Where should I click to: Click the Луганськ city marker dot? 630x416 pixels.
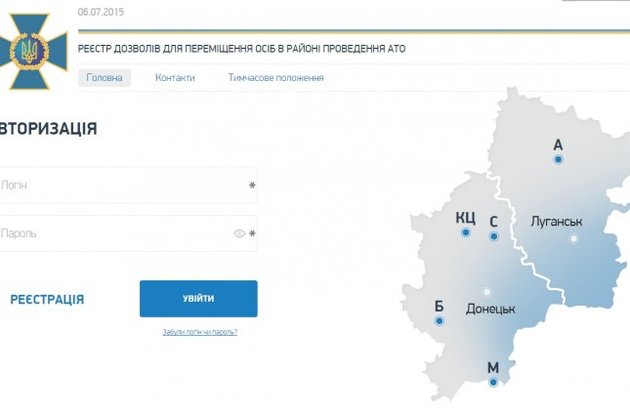(x=574, y=239)
